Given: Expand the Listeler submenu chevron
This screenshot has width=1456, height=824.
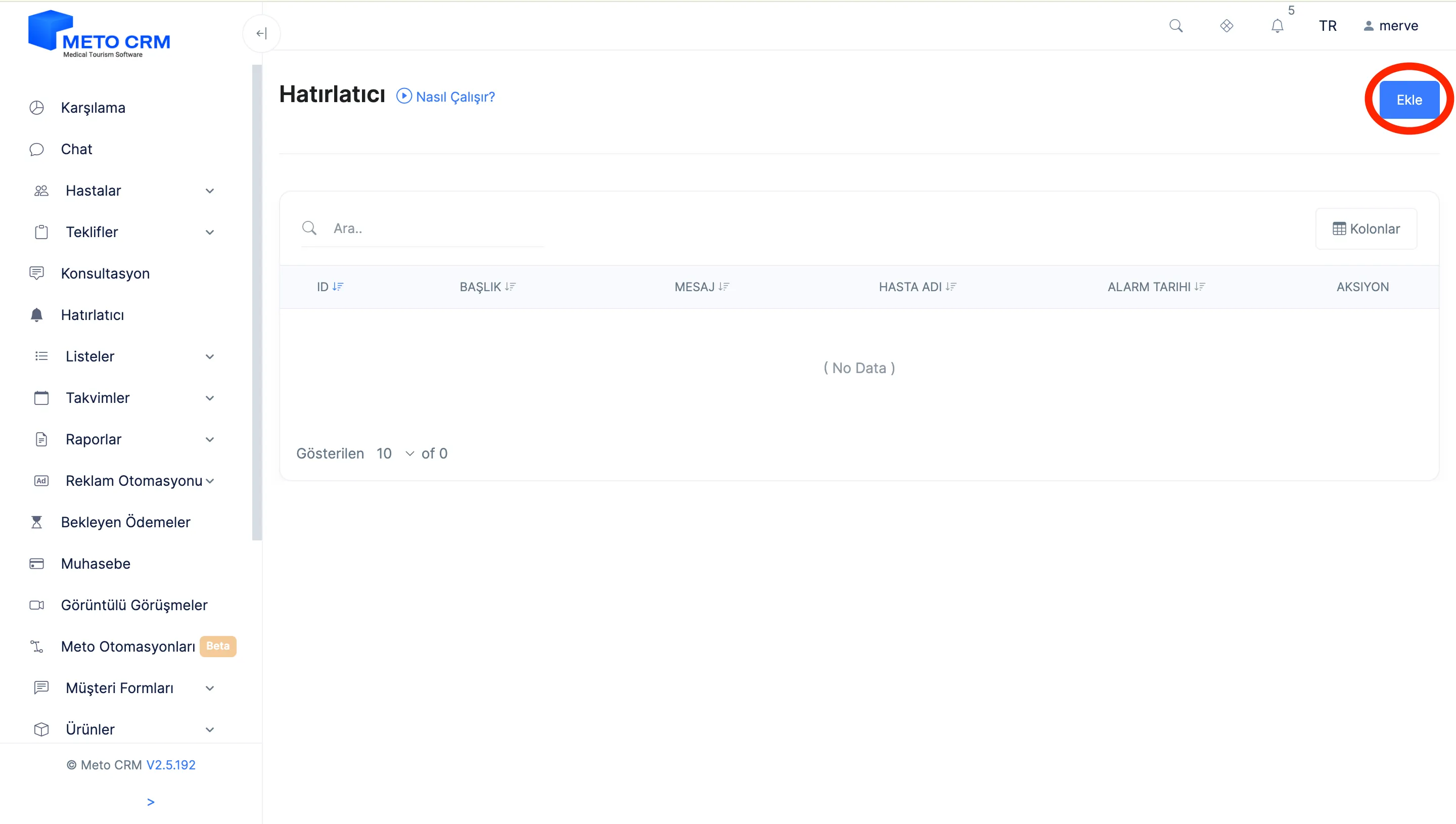Looking at the screenshot, I should [209, 356].
